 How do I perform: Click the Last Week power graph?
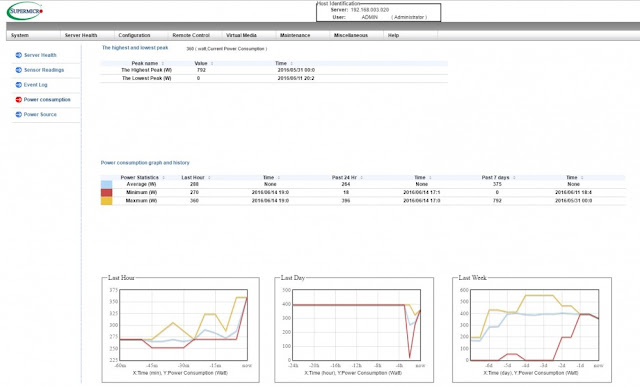tap(534, 325)
